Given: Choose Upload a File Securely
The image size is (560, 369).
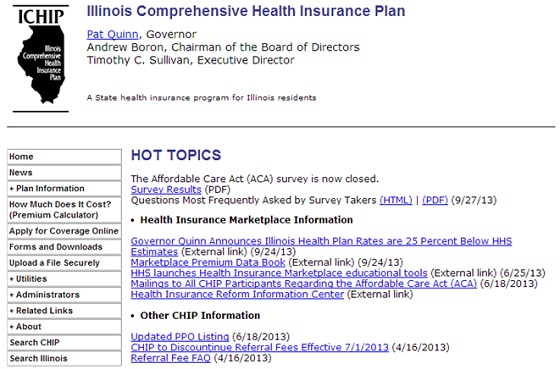Looking at the screenshot, I should 64,263.
